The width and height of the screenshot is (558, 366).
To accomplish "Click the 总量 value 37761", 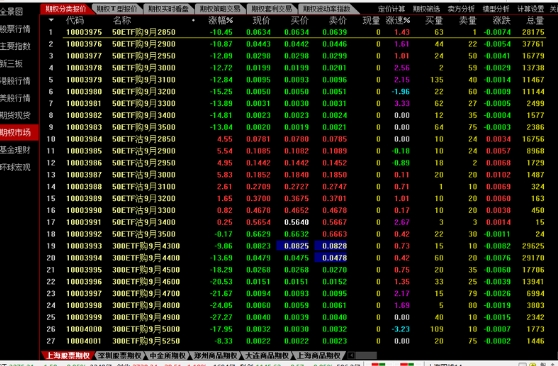I will [533, 44].
